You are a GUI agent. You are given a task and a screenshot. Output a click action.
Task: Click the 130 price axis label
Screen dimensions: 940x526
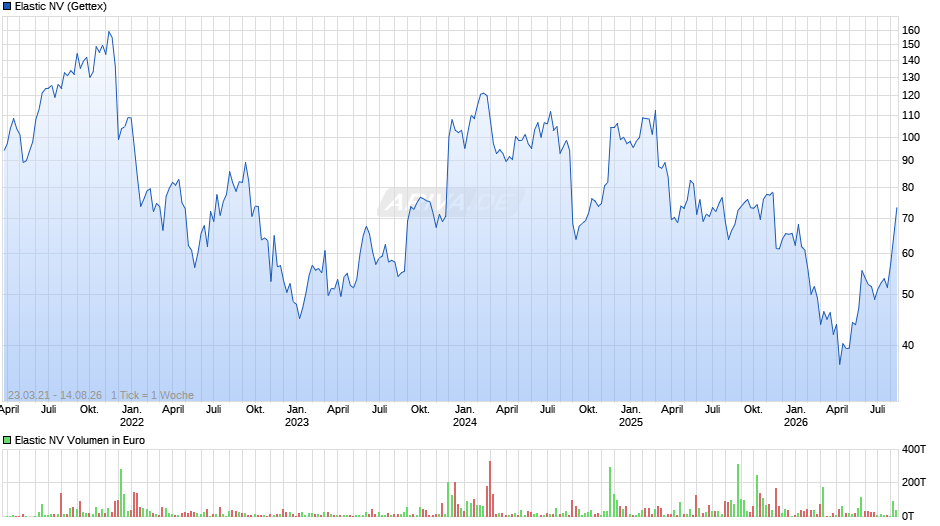911,77
